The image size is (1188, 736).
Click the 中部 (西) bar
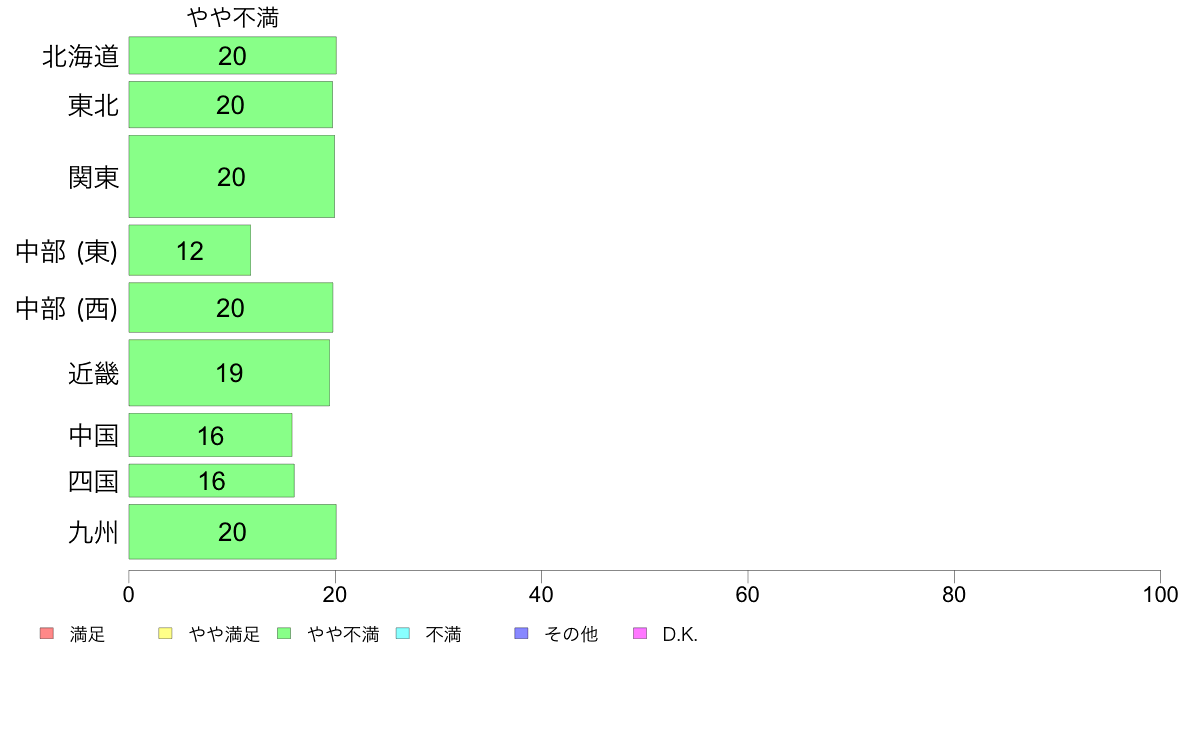(230, 308)
